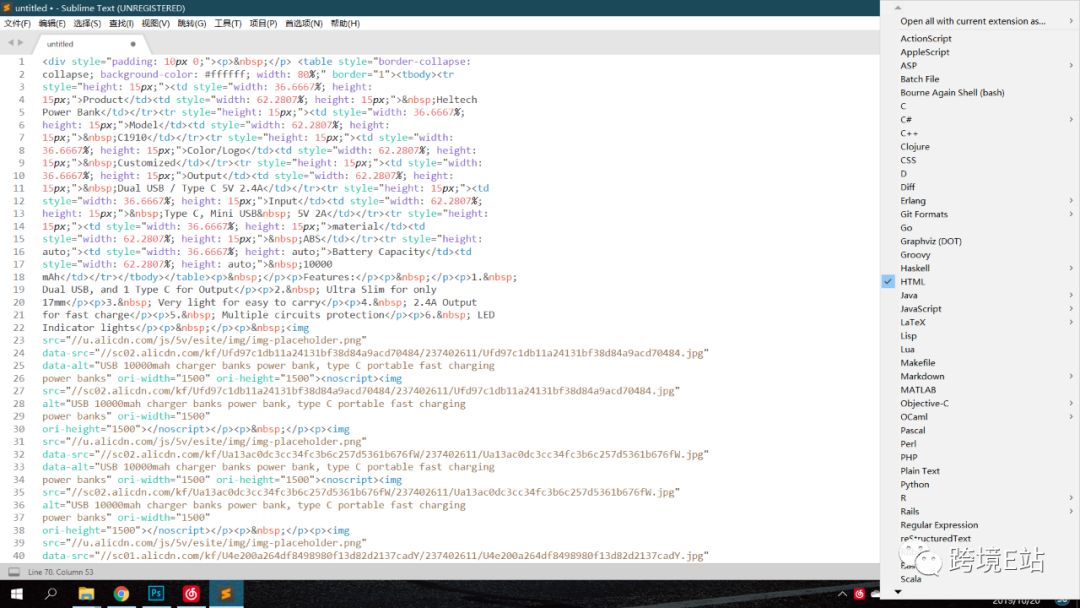This screenshot has width=1080, height=608.
Task: Open File Explorer from the taskbar
Action: pos(86,594)
